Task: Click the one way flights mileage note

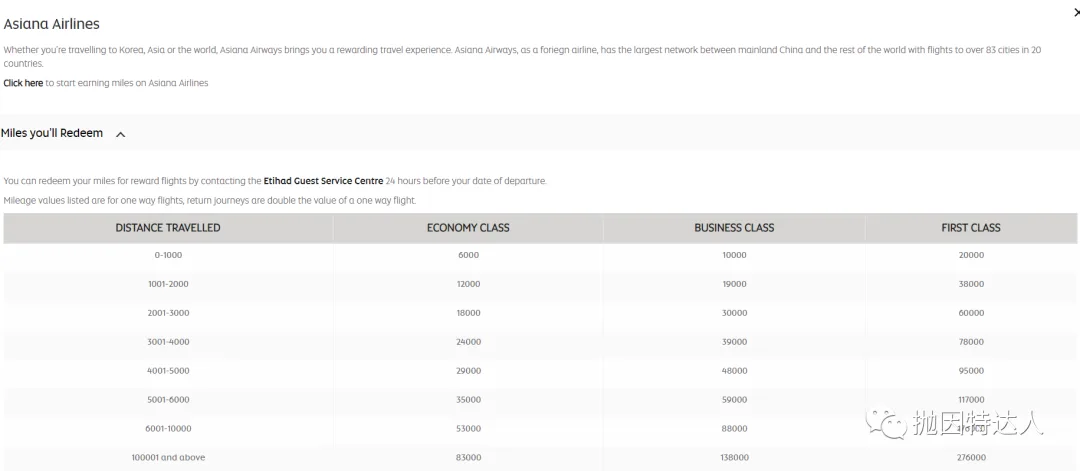Action: coord(209,200)
